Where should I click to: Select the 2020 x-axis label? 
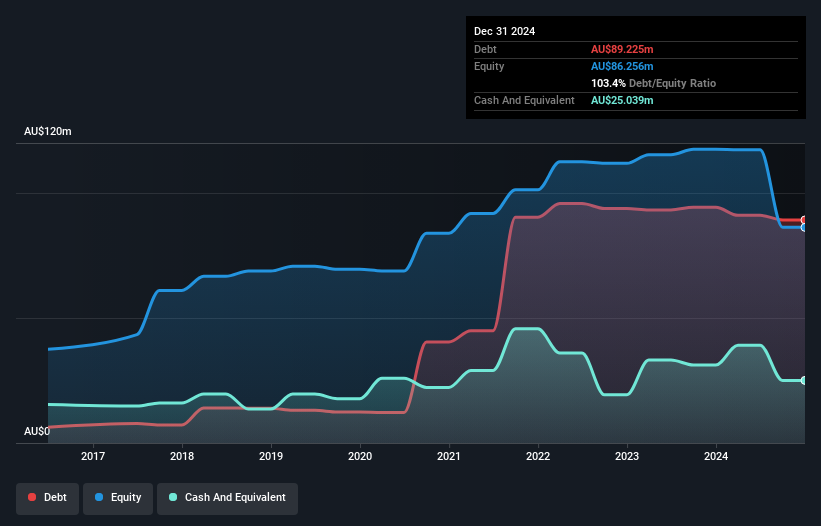(360, 456)
